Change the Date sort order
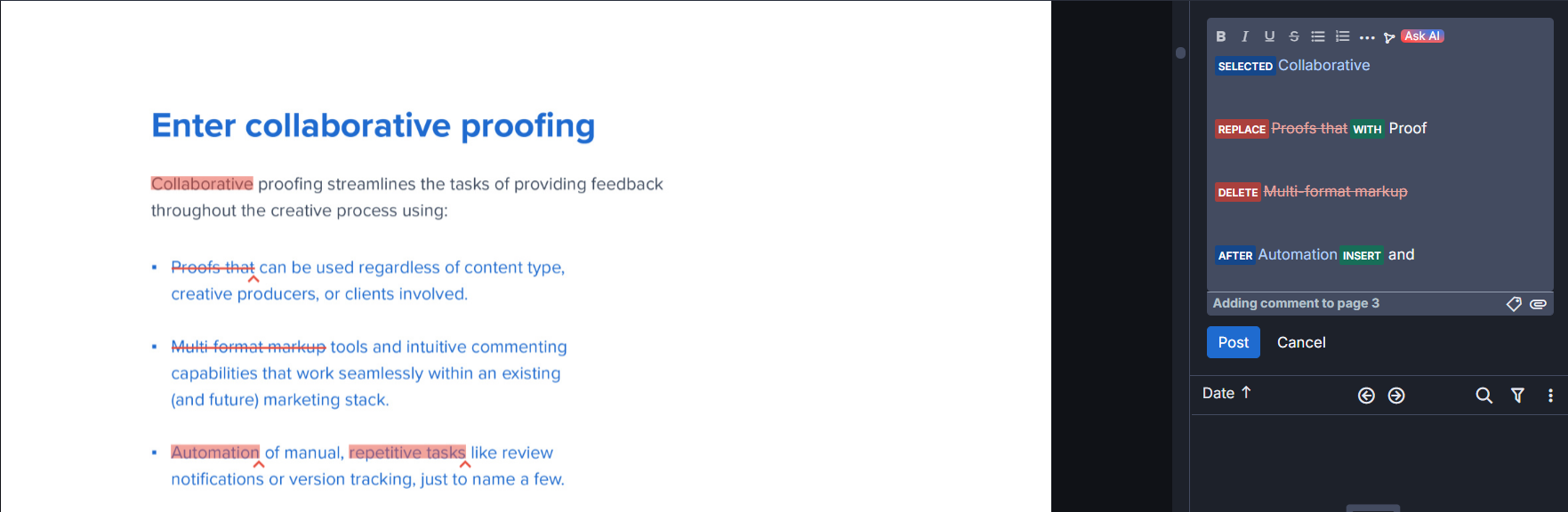 1226,393
